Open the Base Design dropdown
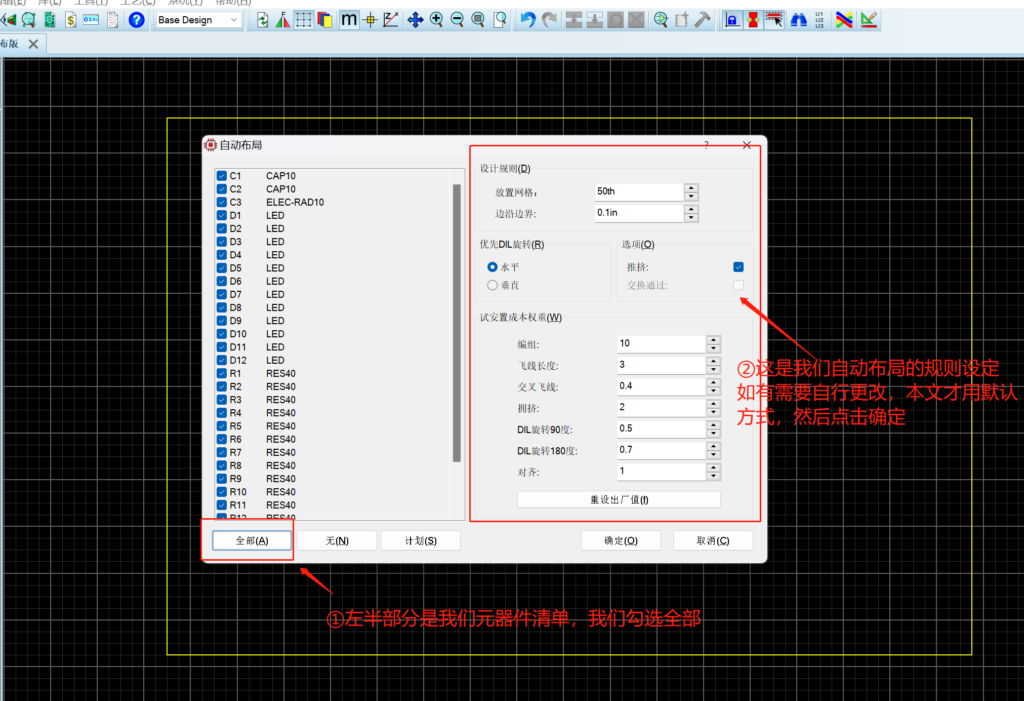This screenshot has height=701, width=1024. point(199,20)
